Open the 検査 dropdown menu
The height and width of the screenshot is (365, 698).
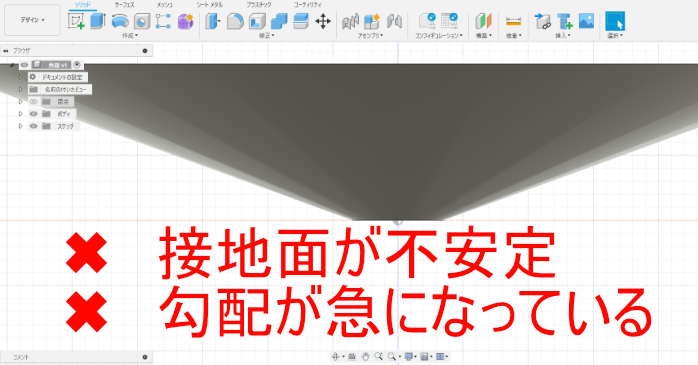click(514, 36)
